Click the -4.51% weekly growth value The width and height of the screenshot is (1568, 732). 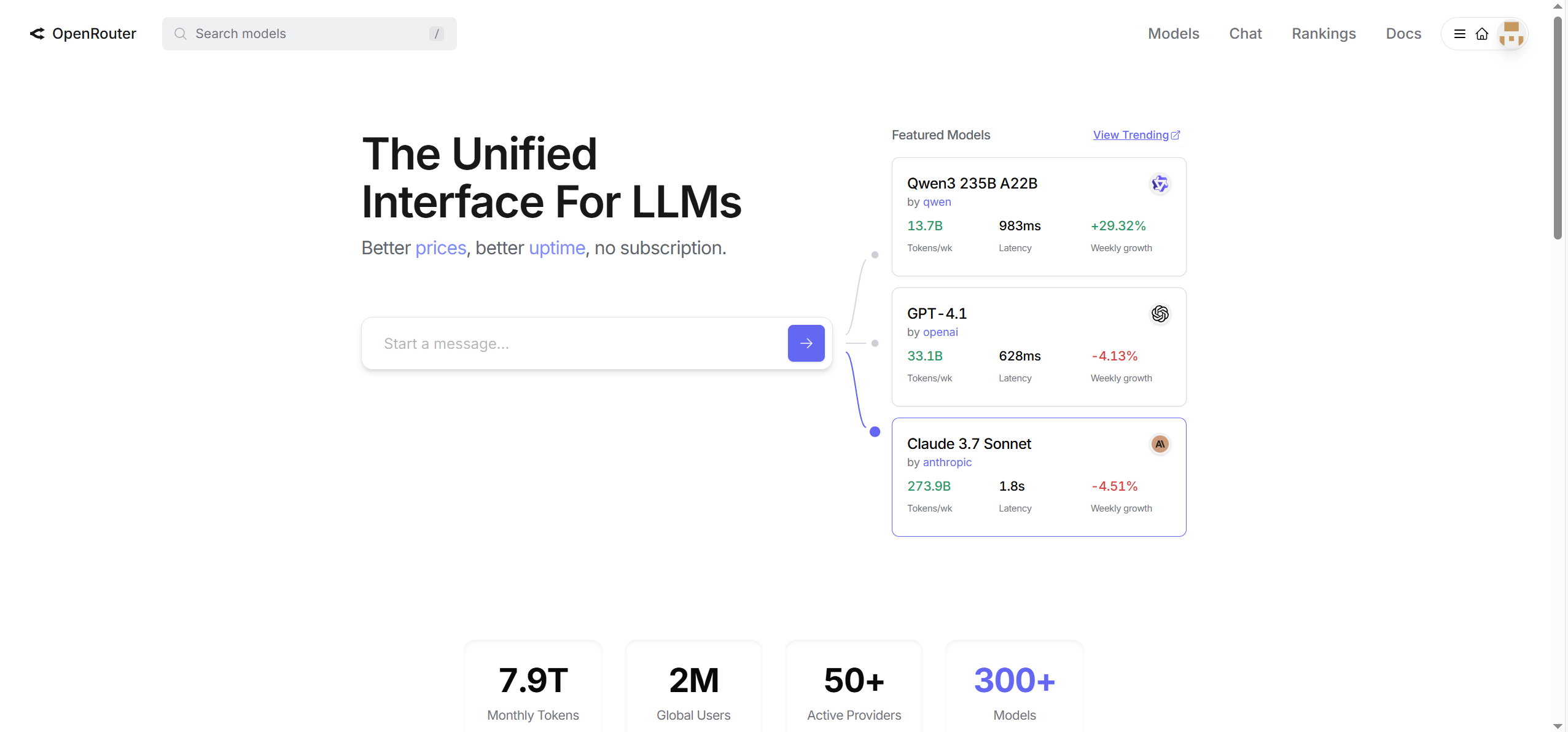pyautogui.click(x=1114, y=486)
